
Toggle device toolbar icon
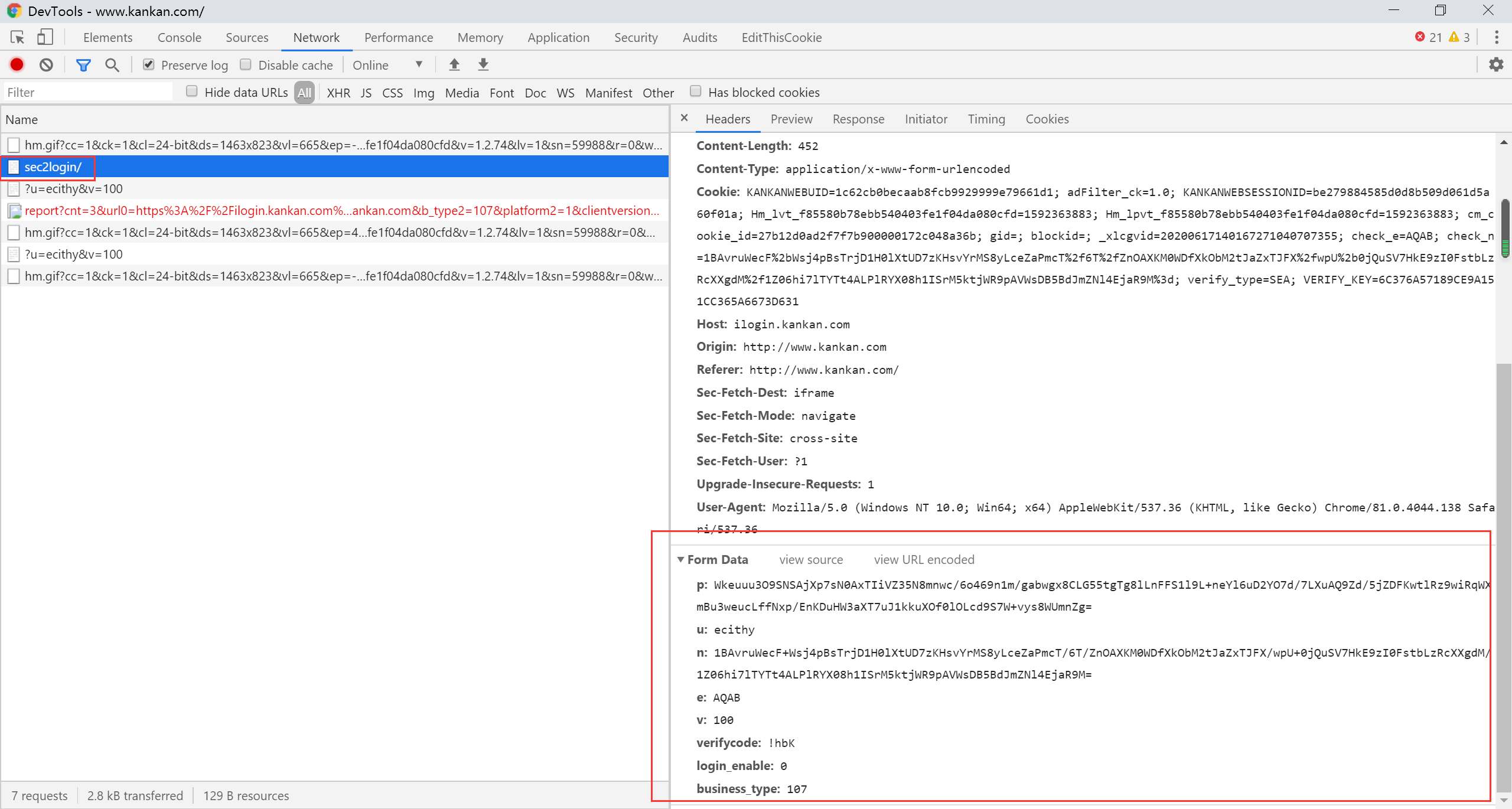[45, 37]
